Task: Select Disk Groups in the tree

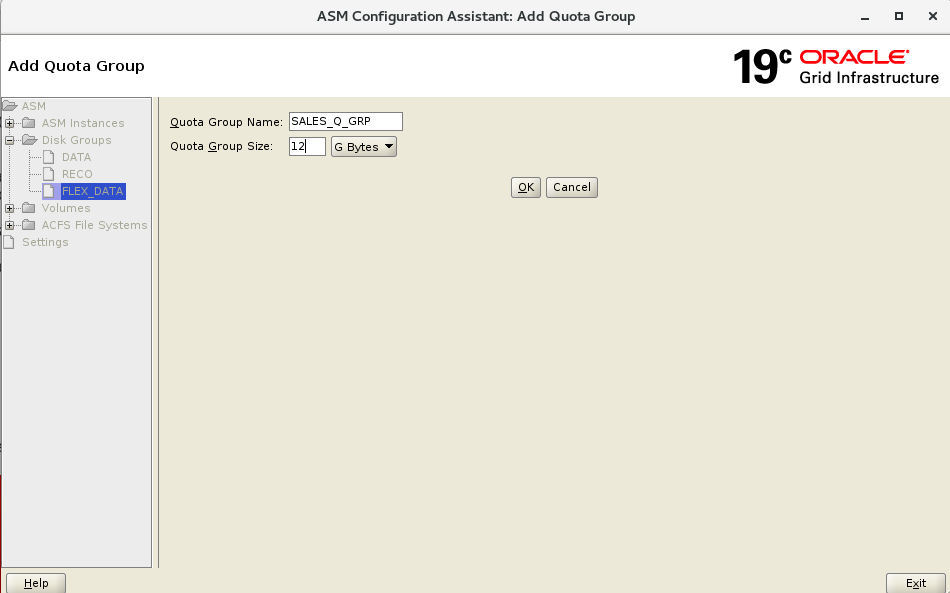Action: click(x=76, y=140)
